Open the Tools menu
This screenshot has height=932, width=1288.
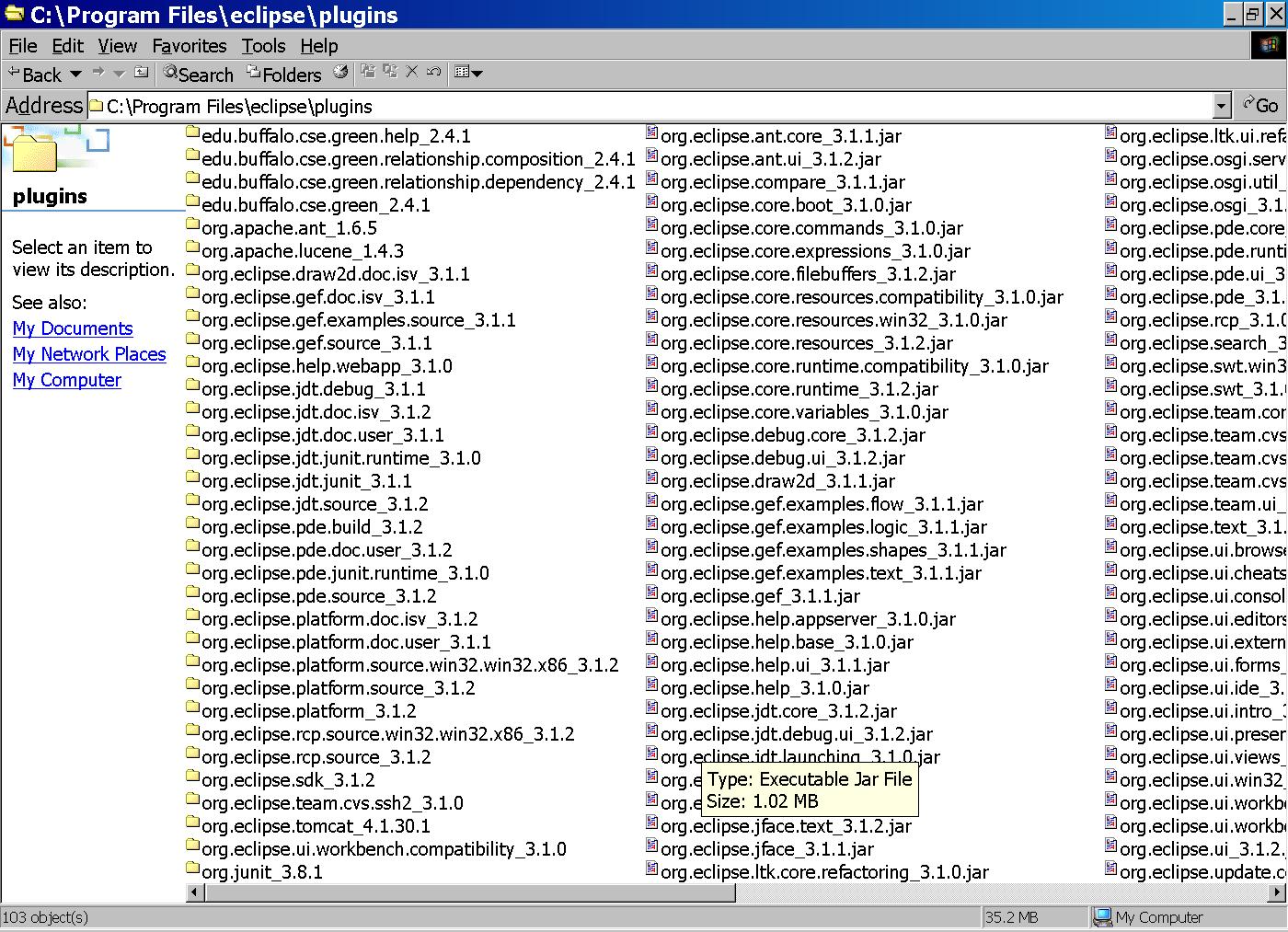[x=263, y=46]
